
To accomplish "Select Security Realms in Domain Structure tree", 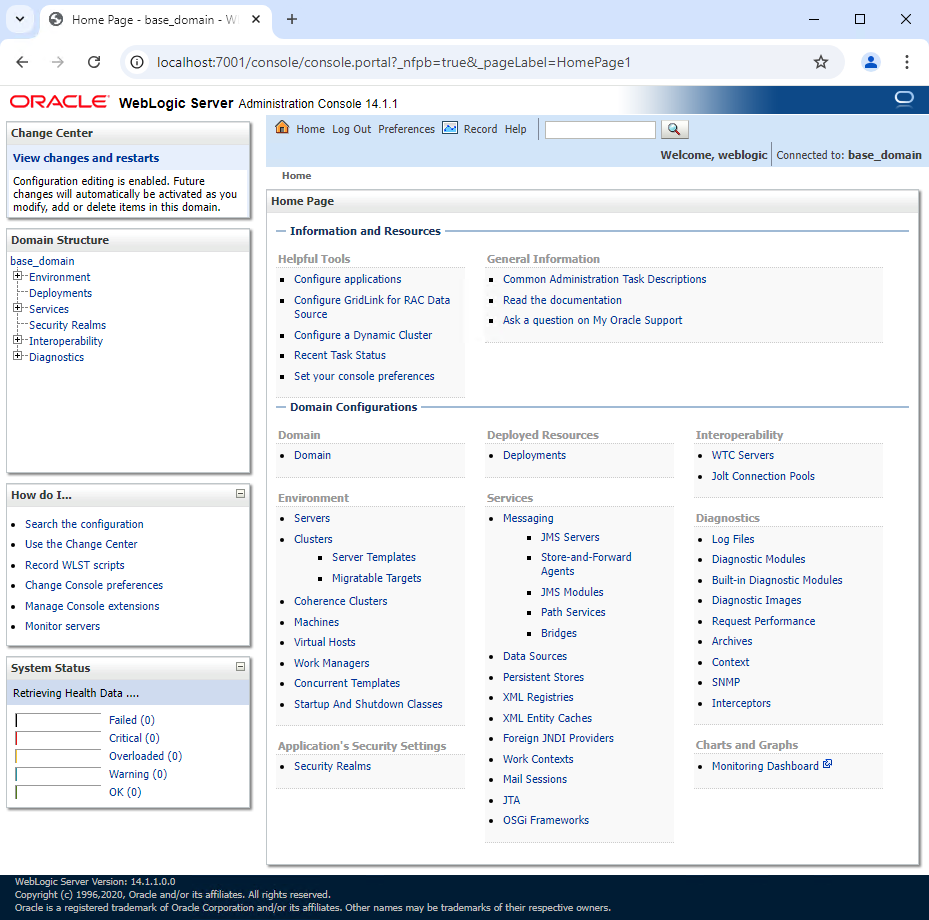I will [x=68, y=325].
